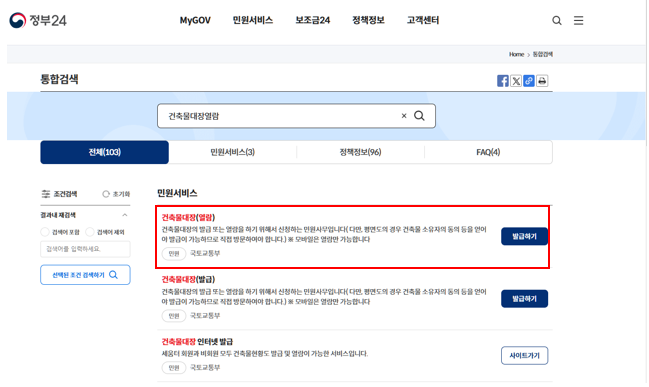Viewport: 649px width, 387px height.
Task: Open the header search icon
Action: pyautogui.click(x=557, y=20)
